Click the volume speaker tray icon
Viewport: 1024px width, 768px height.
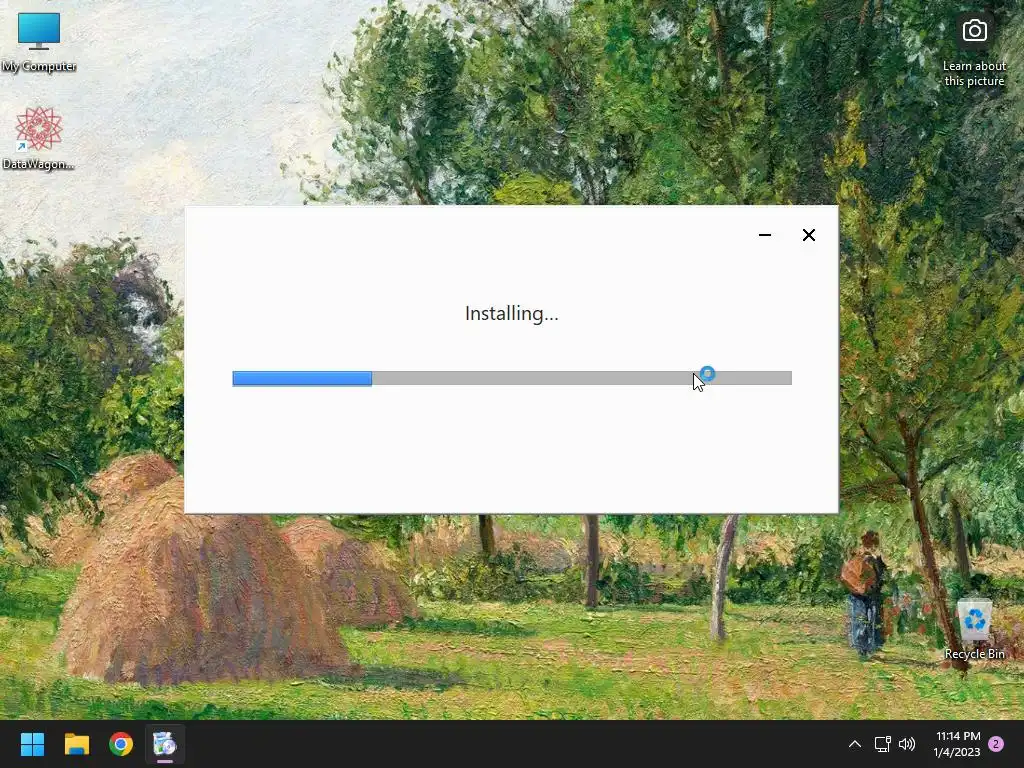click(x=906, y=744)
